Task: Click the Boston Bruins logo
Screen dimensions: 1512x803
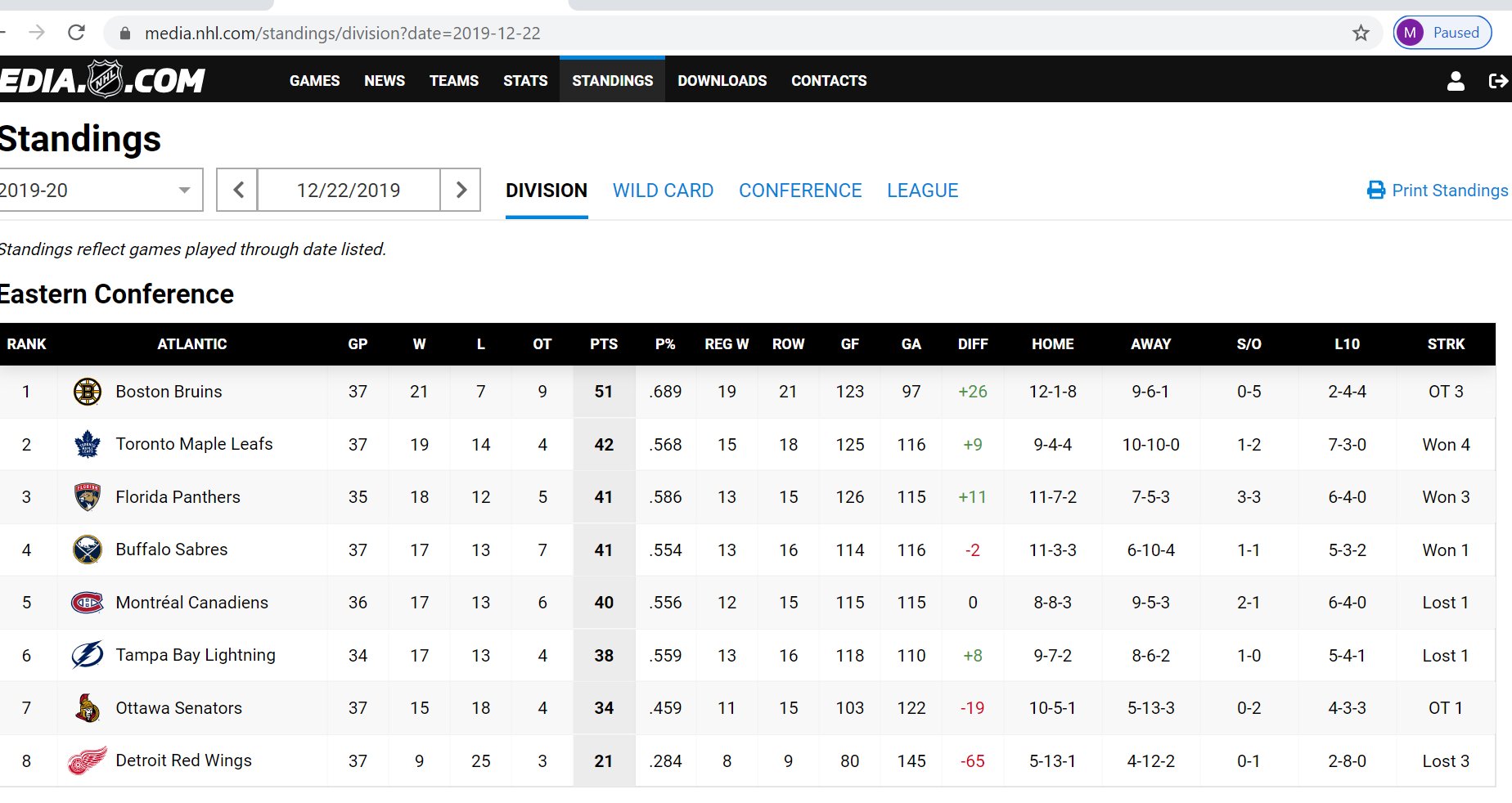Action: point(88,392)
